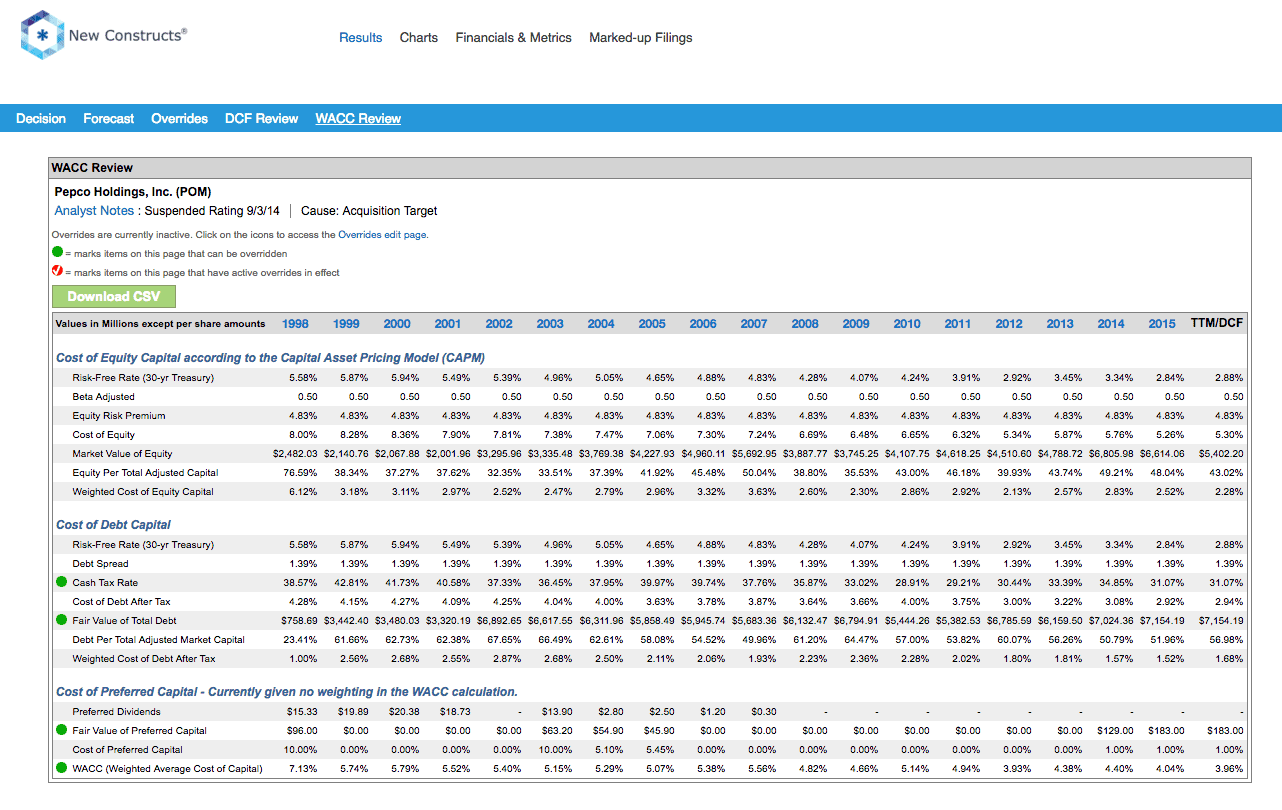Viewport: 1282px width, 810px height.
Task: Switch to the DCF Review tab
Action: [x=261, y=118]
